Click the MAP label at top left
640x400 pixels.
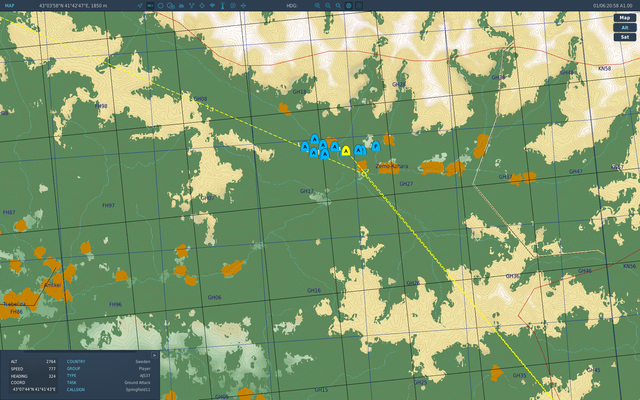point(9,6)
